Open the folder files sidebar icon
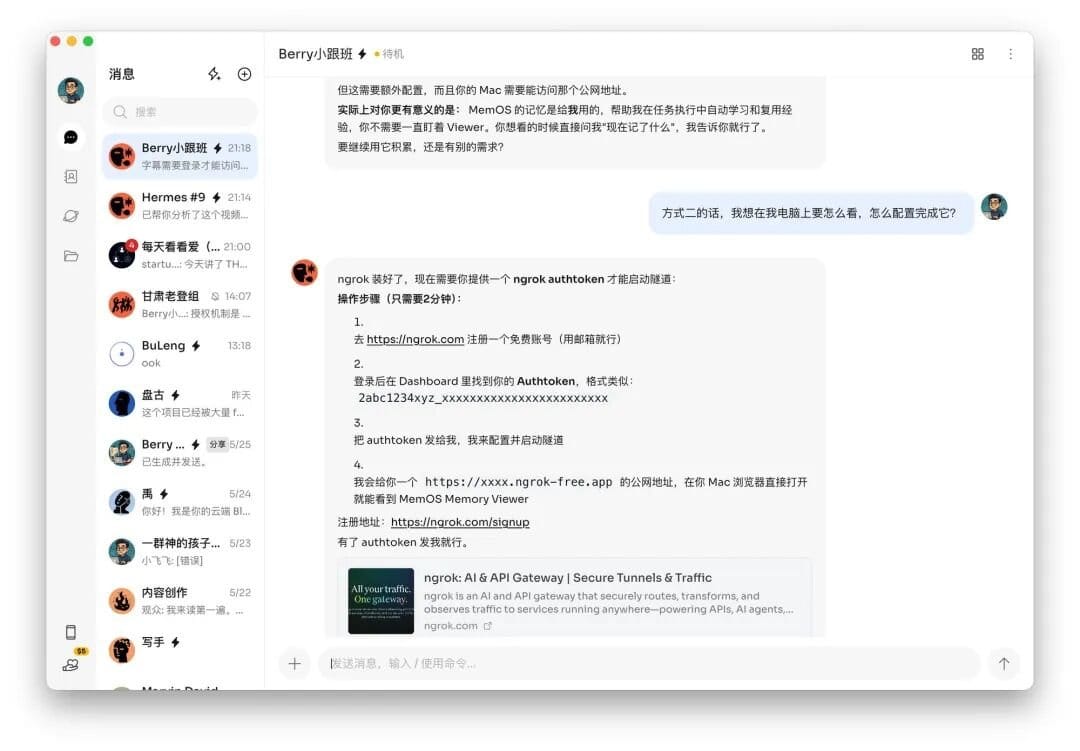This screenshot has width=1080, height=751. point(70,256)
